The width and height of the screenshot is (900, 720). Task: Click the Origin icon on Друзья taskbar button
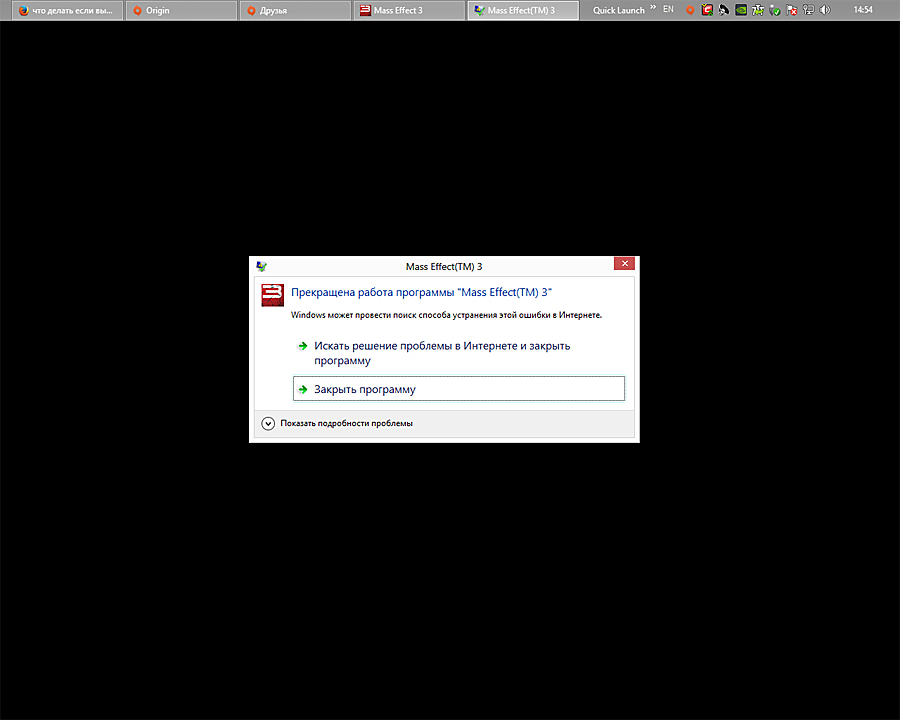click(x=251, y=10)
